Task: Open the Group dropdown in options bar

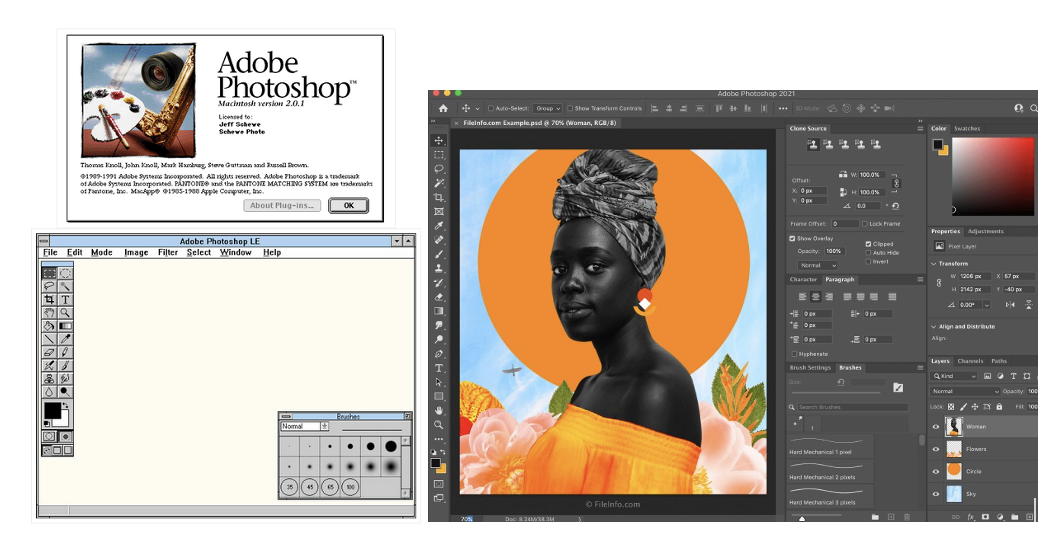Action: coord(547,108)
